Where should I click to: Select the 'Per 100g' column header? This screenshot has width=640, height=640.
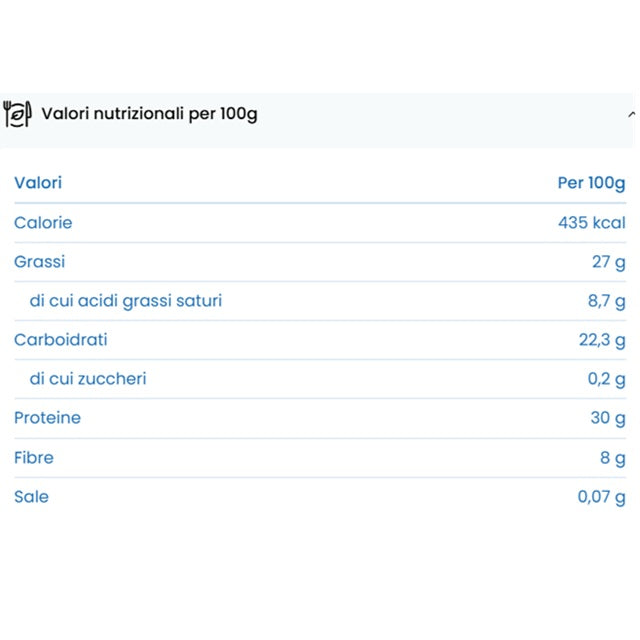point(591,183)
